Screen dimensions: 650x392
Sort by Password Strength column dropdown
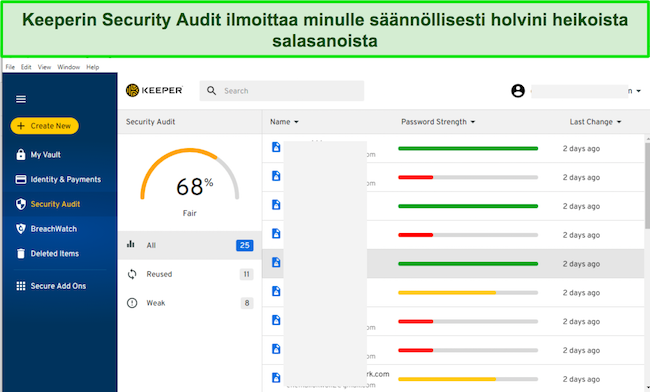tap(438, 122)
